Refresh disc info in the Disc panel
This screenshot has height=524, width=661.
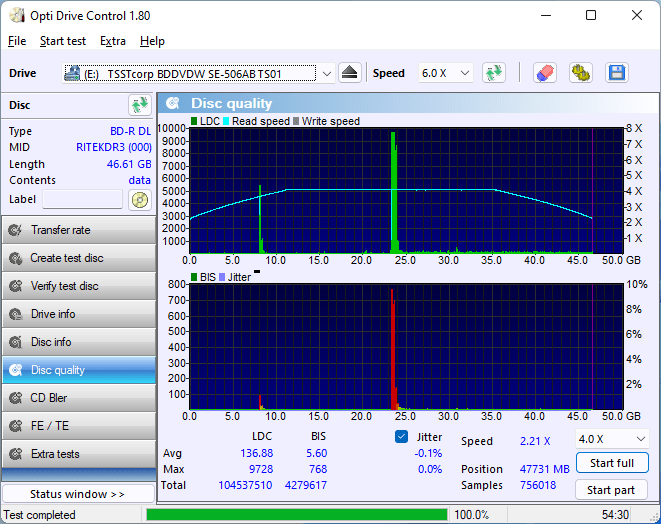139,105
